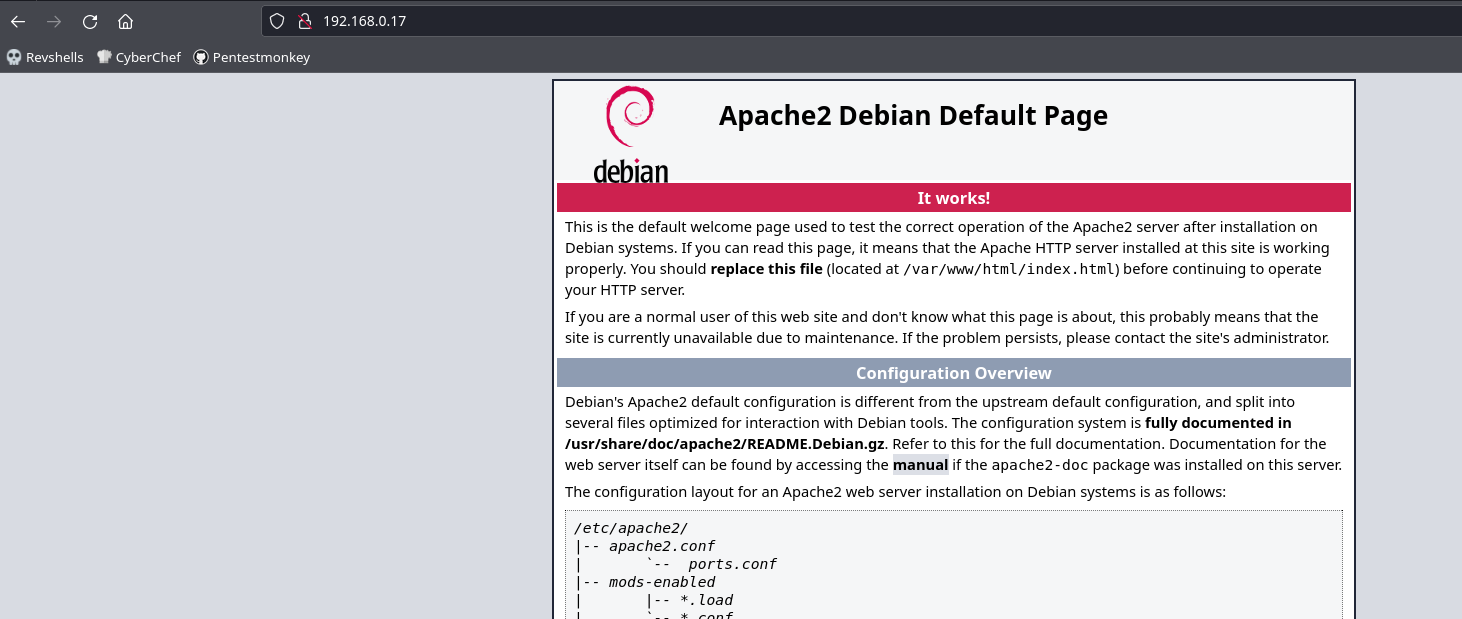This screenshot has width=1462, height=619.
Task: Click the path /var/www/html/index.html
Action: [1009, 269]
